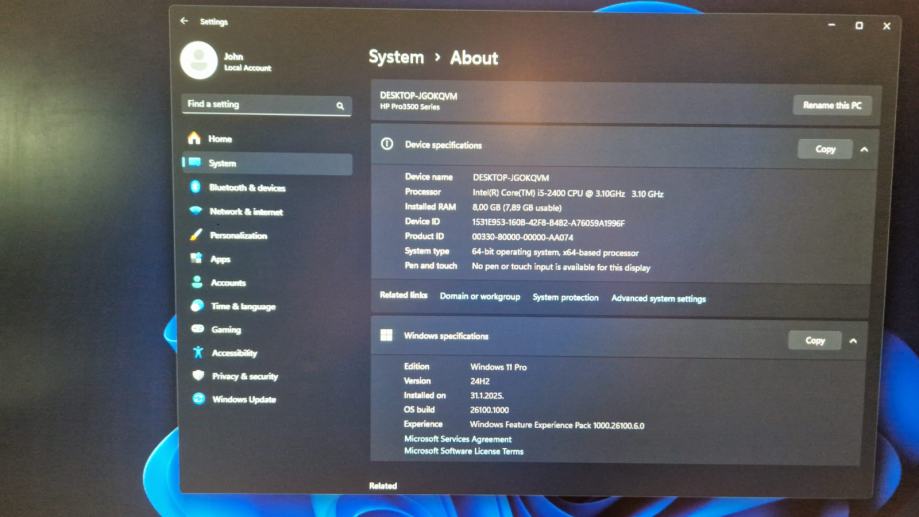Image resolution: width=919 pixels, height=517 pixels.
Task: Click the Gaming controller icon
Action: (x=198, y=329)
